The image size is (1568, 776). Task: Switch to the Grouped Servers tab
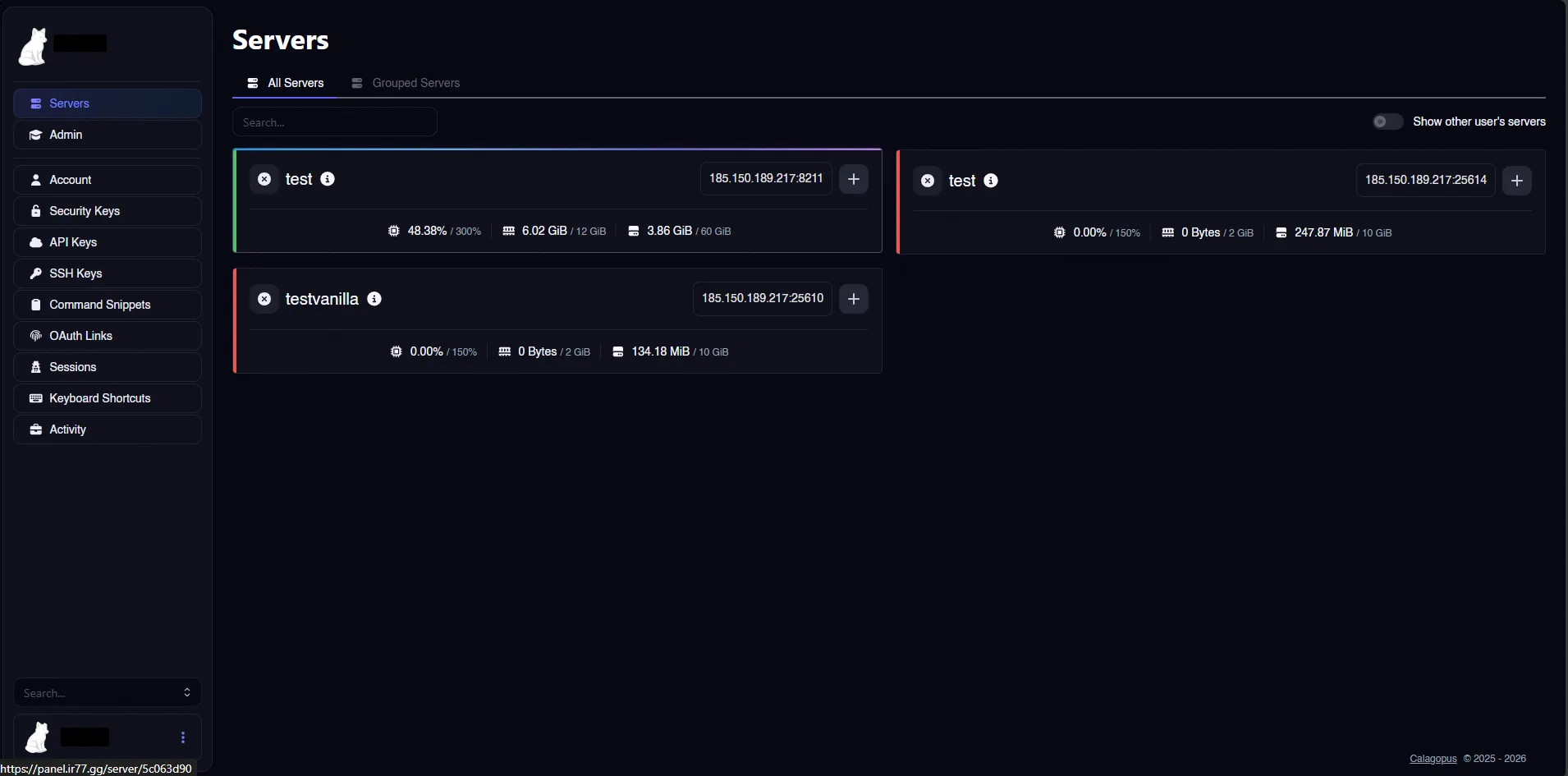[x=406, y=83]
